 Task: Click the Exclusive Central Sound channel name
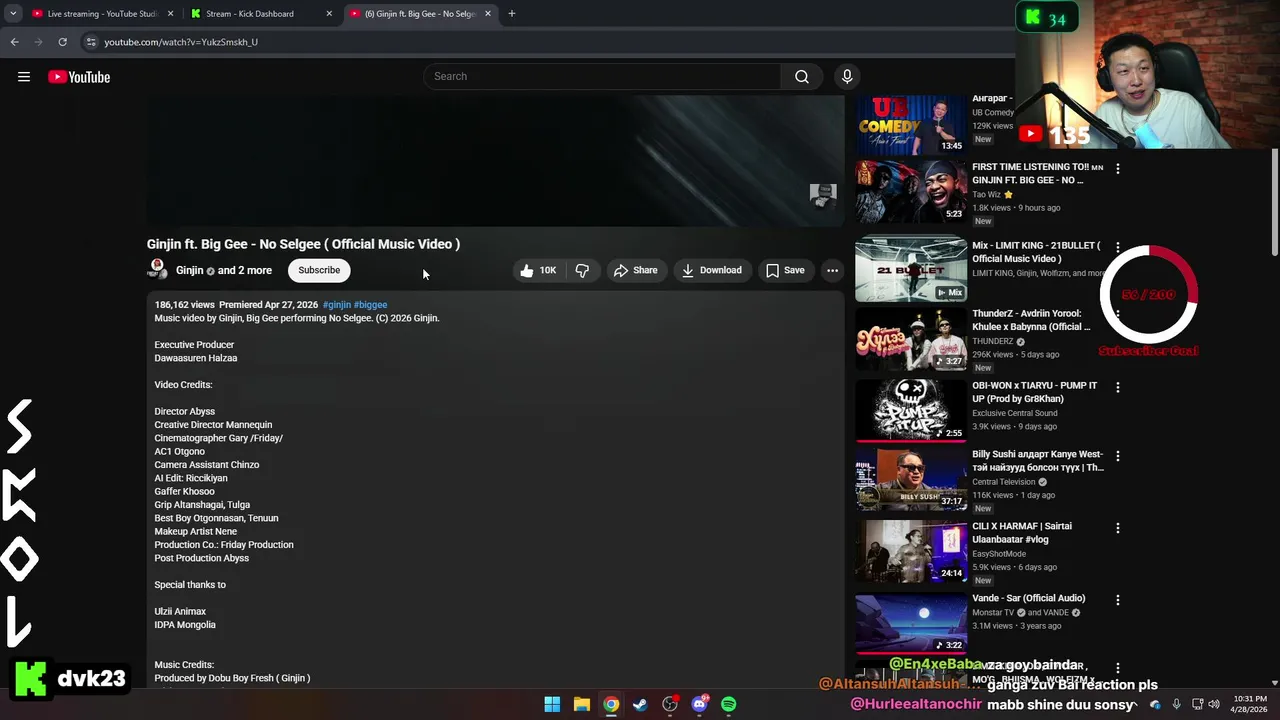pos(1014,413)
